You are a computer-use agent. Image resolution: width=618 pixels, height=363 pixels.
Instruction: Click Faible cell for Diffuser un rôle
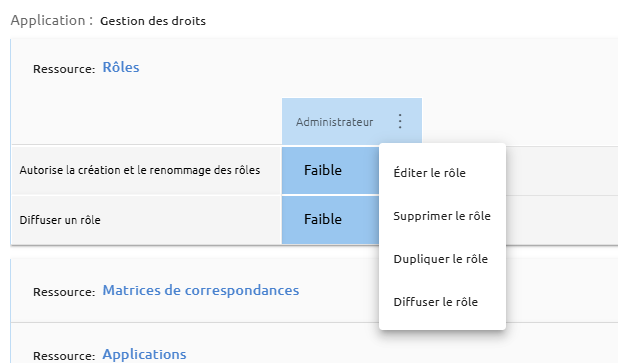tap(330, 219)
